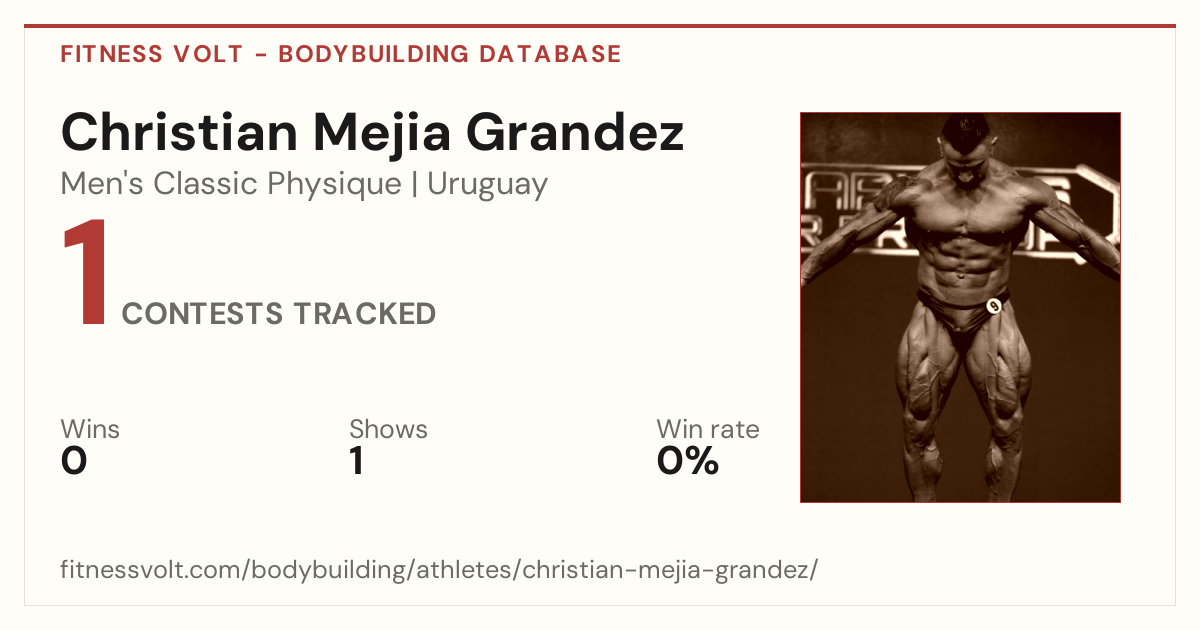Click the 0% win rate value
This screenshot has height=630, width=1200.
click(x=688, y=461)
